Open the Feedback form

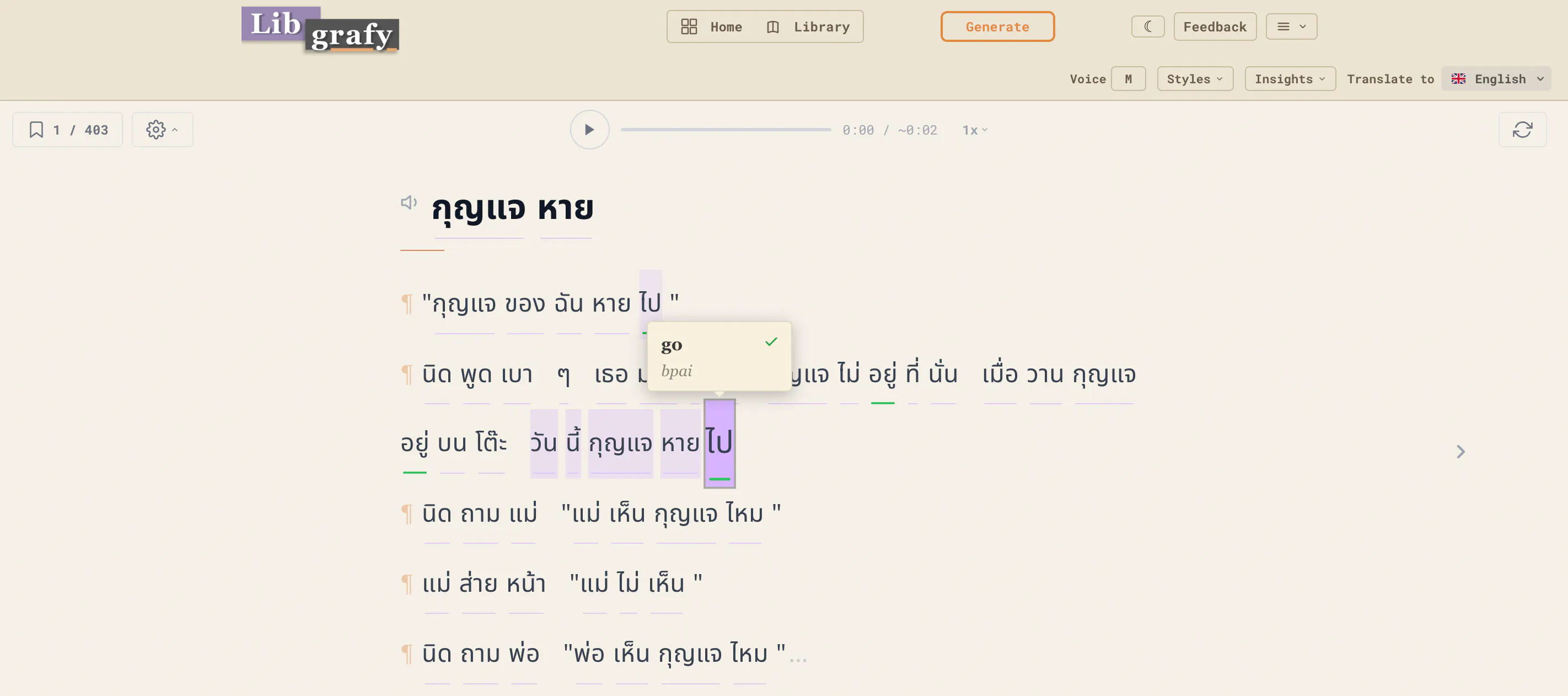coord(1215,27)
